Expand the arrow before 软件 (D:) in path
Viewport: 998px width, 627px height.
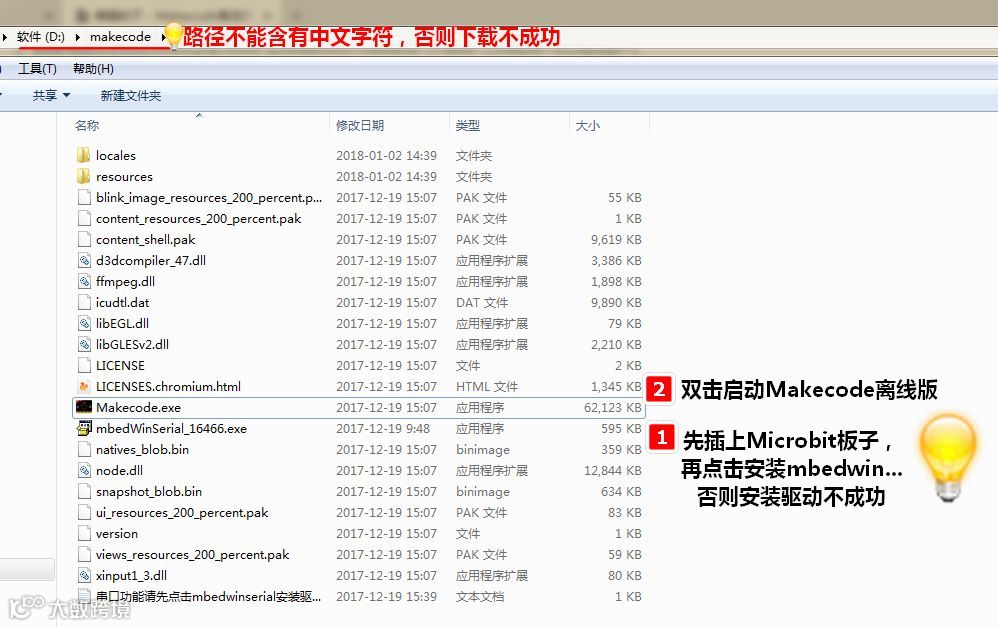point(4,37)
